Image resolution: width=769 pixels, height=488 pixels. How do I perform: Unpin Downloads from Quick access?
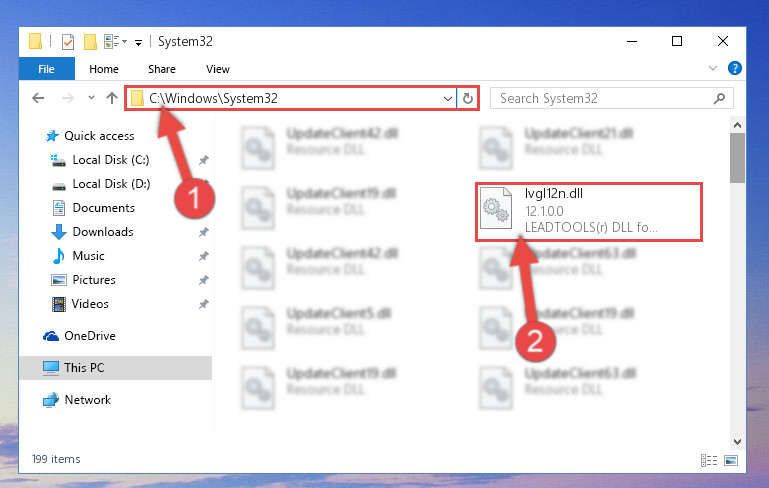[204, 232]
